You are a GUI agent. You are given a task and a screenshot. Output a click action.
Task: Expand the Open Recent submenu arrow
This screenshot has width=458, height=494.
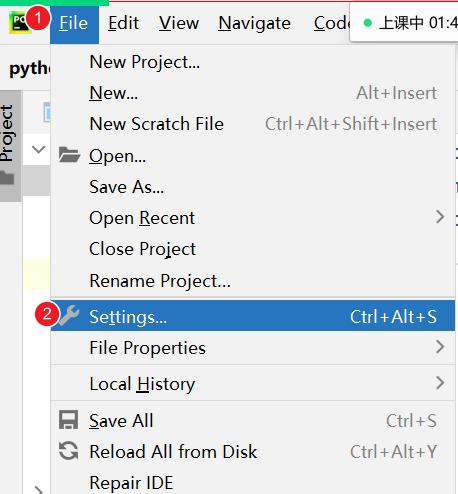[x=440, y=217]
